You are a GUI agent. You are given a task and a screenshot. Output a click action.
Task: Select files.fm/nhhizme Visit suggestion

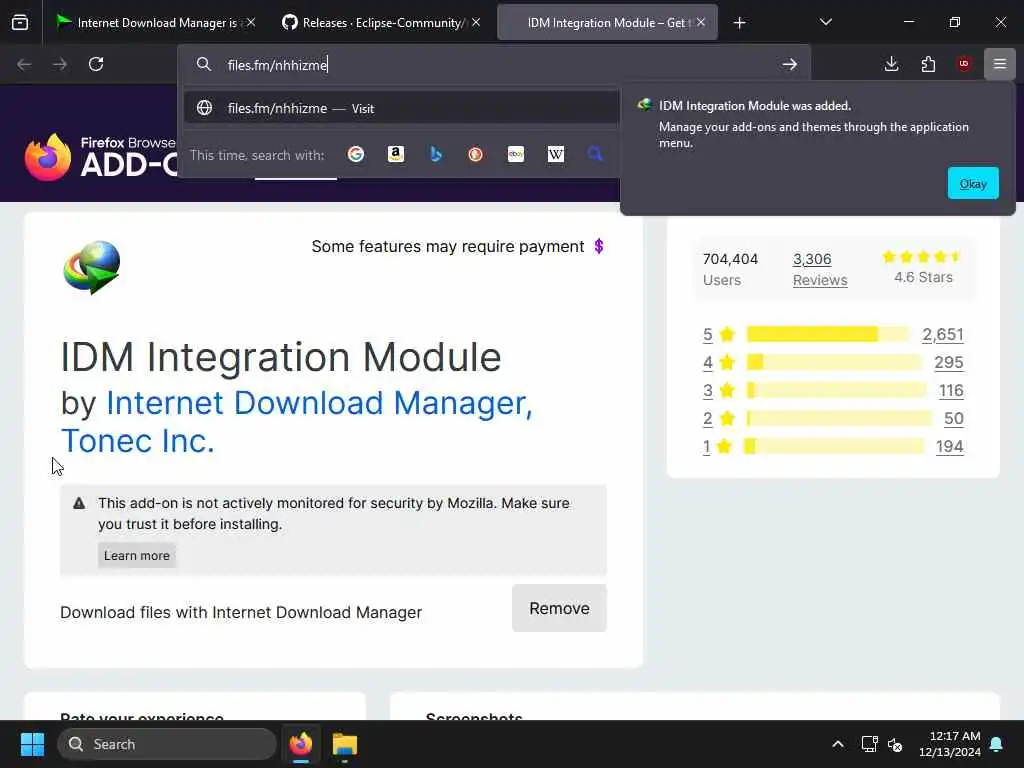click(401, 108)
